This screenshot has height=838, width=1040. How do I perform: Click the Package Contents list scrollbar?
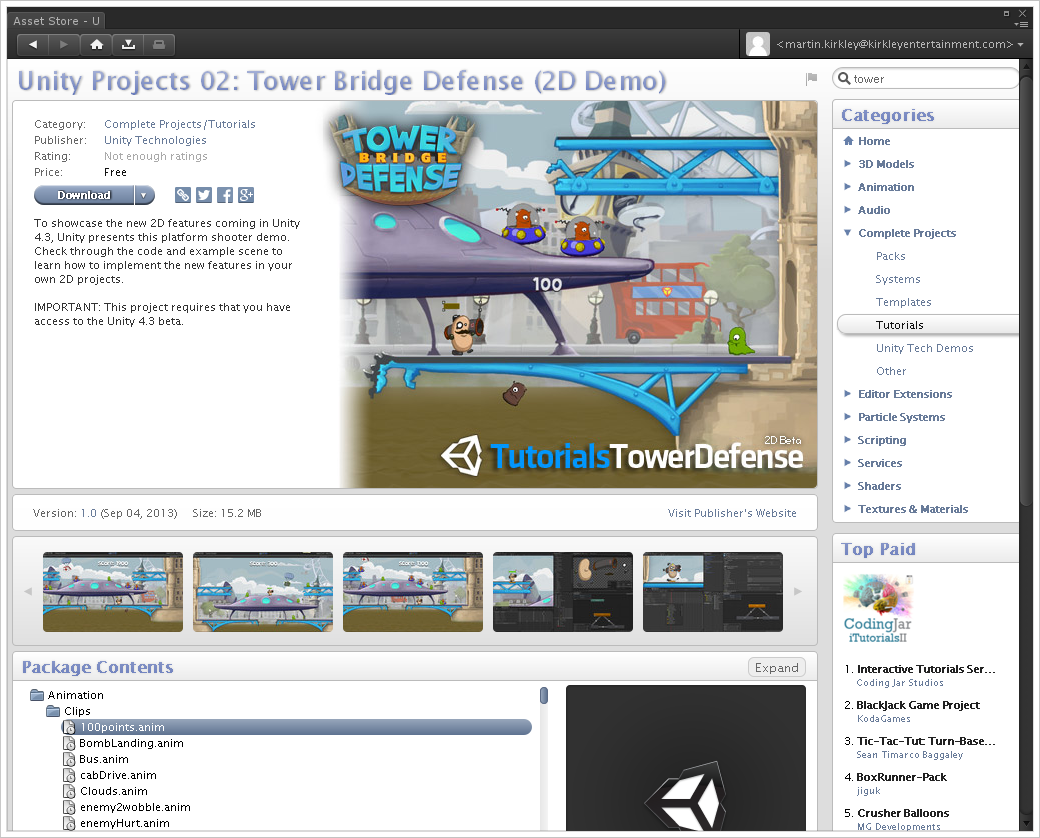(544, 695)
